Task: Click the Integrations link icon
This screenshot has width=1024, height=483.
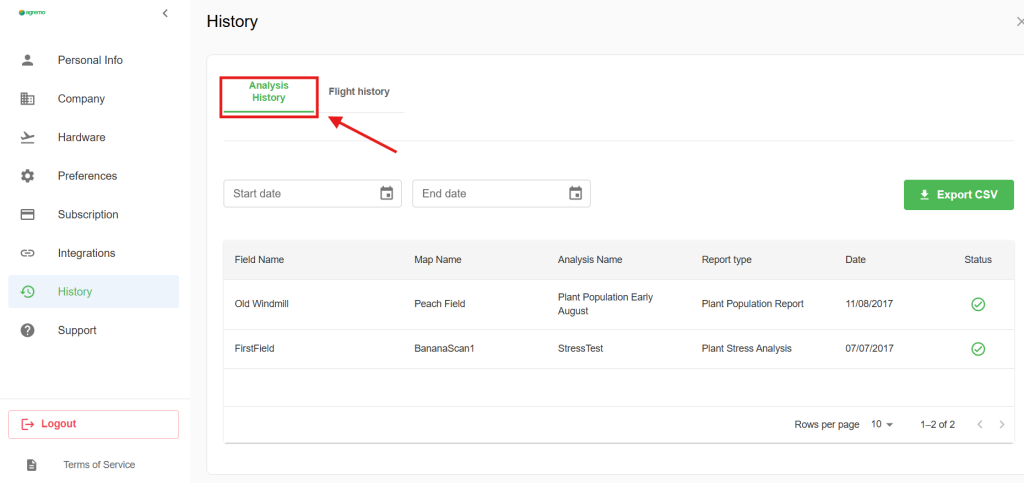Action: pos(28,253)
